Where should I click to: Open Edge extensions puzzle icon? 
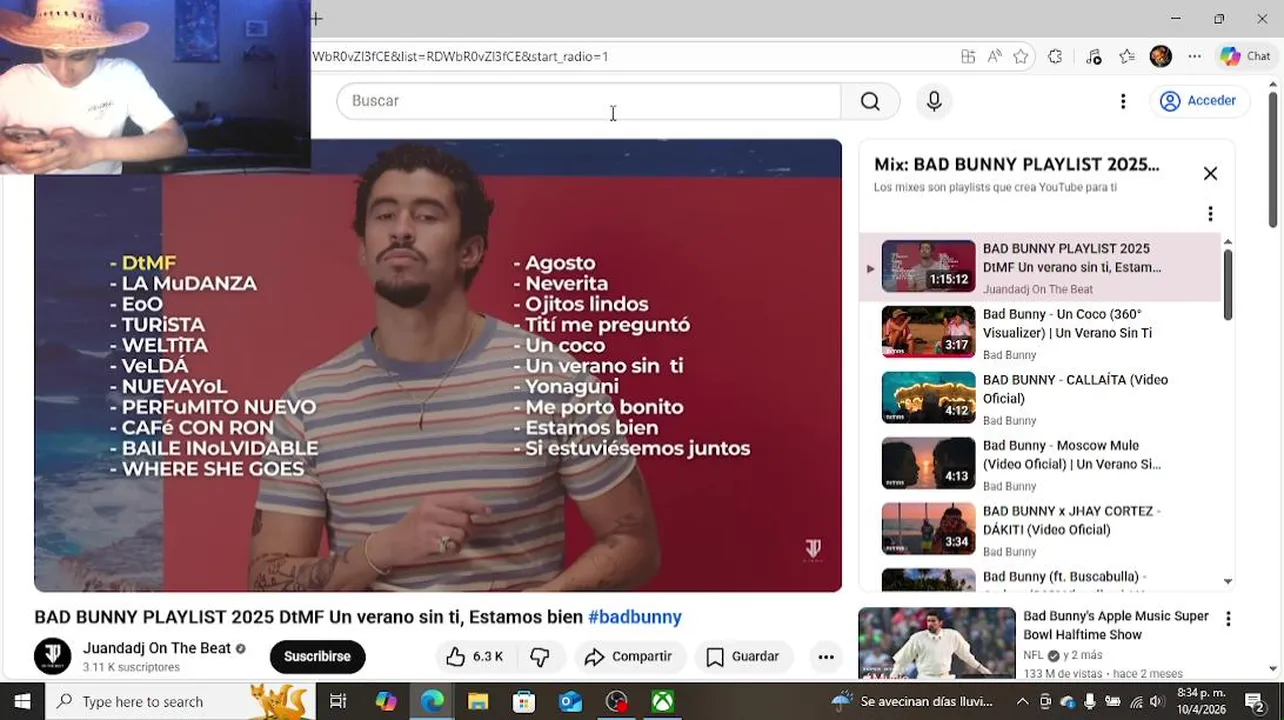1055,57
